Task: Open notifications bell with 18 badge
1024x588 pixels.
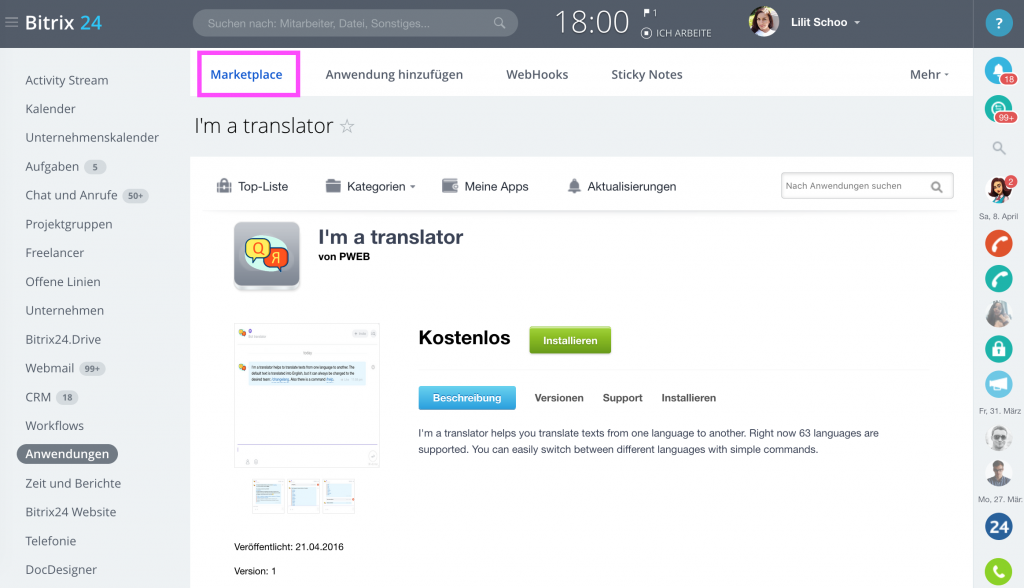Action: (999, 71)
